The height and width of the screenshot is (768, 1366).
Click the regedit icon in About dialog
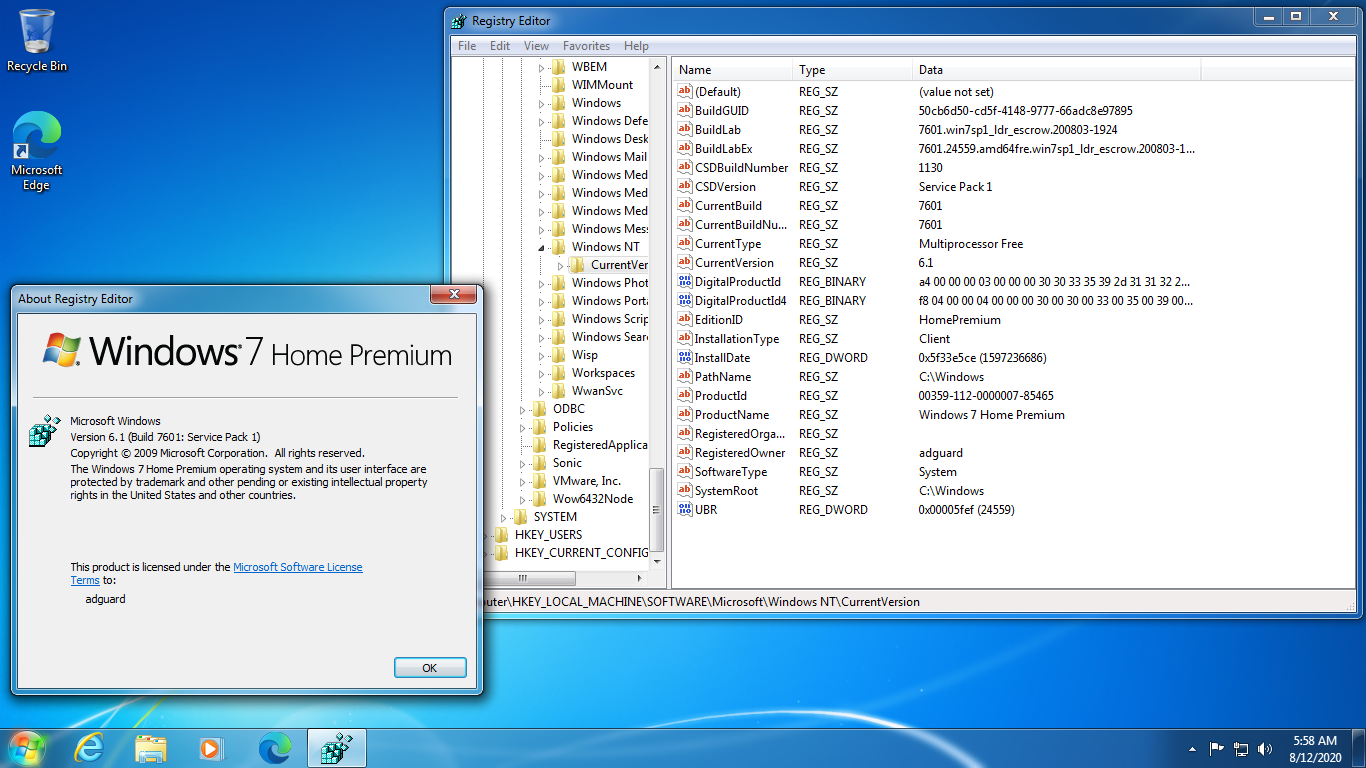(x=43, y=431)
